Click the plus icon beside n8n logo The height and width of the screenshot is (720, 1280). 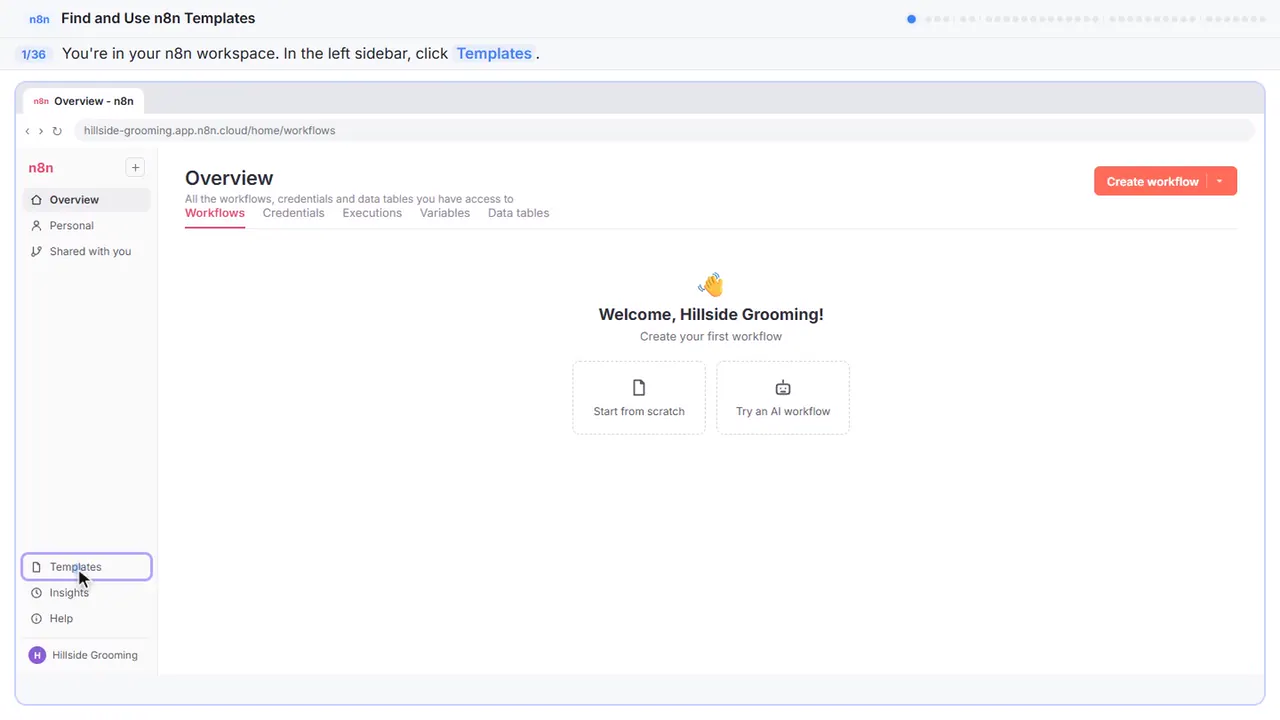click(x=135, y=168)
